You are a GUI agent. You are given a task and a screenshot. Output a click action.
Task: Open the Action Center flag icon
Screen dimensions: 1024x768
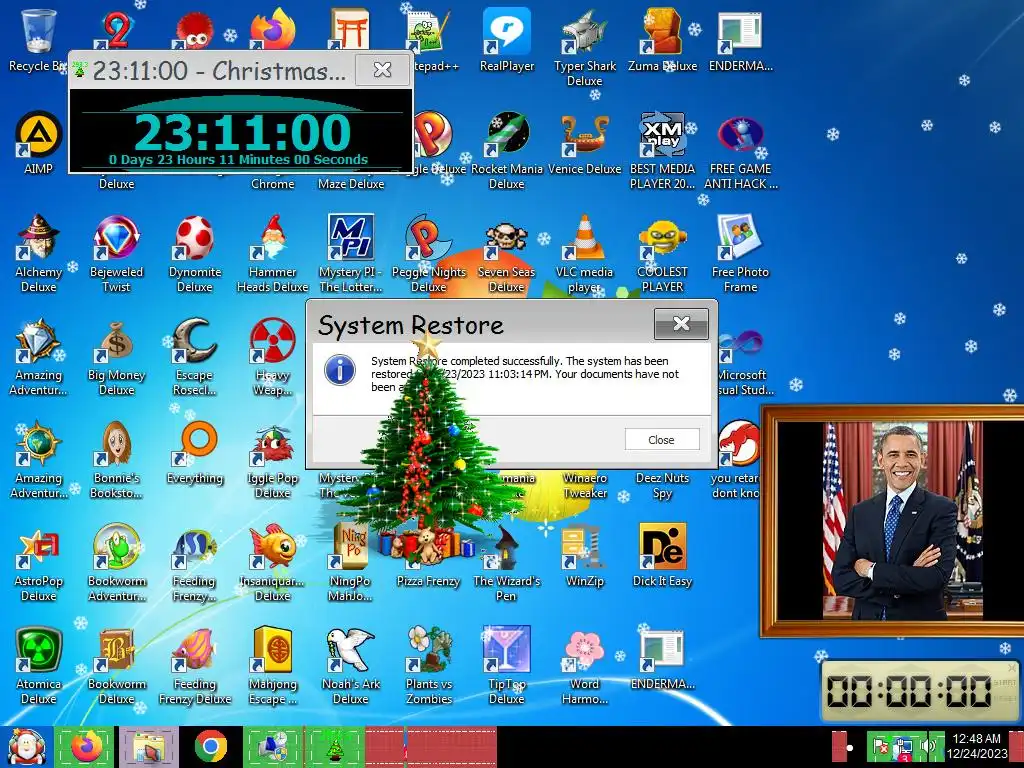pos(882,746)
